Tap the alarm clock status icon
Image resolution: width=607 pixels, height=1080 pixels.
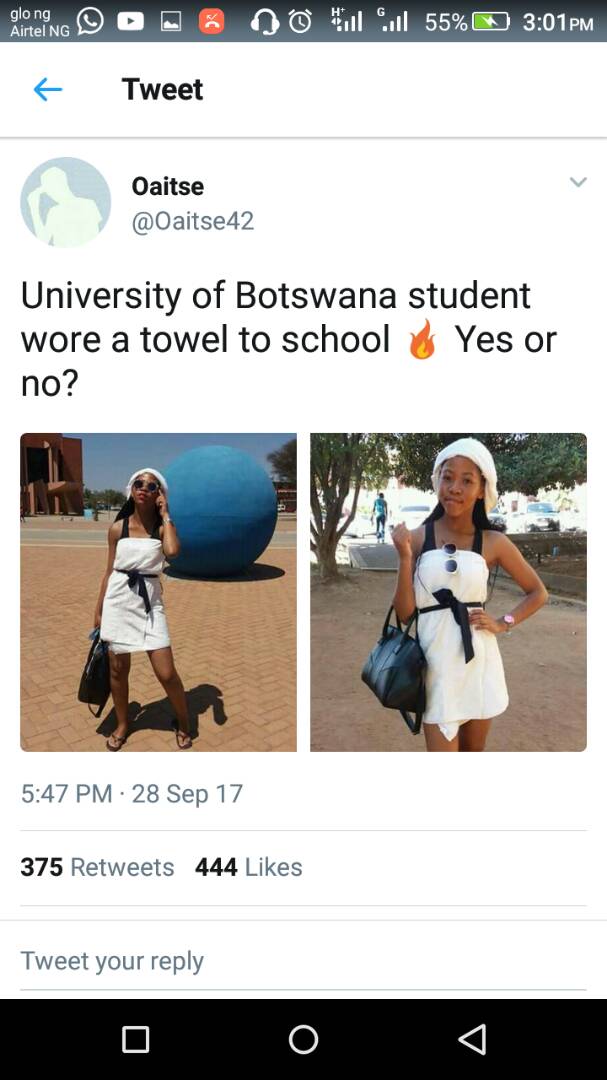[x=300, y=22]
